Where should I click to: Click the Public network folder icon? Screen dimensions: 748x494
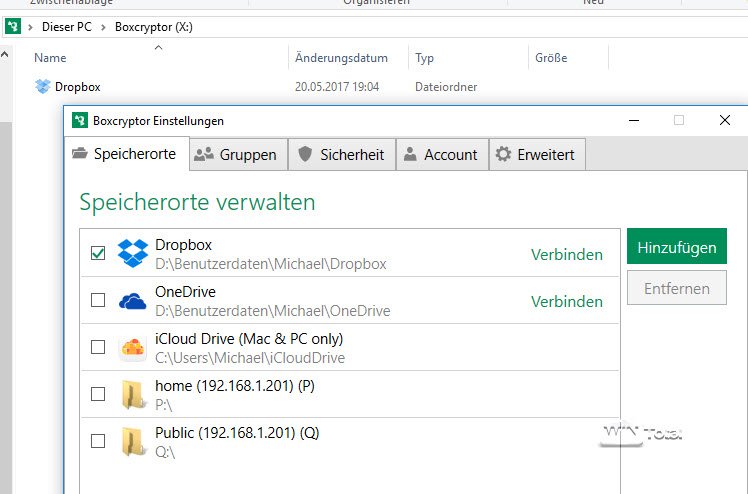point(133,441)
